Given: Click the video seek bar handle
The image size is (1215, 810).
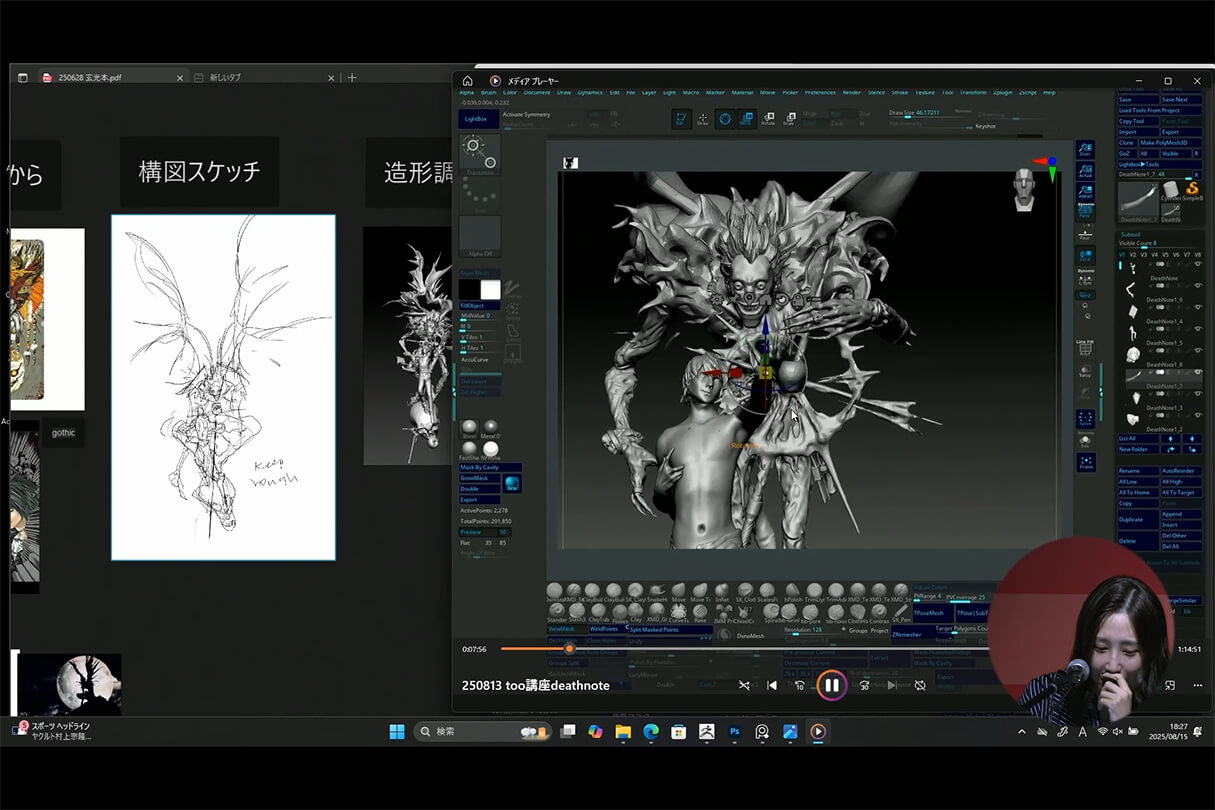Looking at the screenshot, I should tap(569, 649).
